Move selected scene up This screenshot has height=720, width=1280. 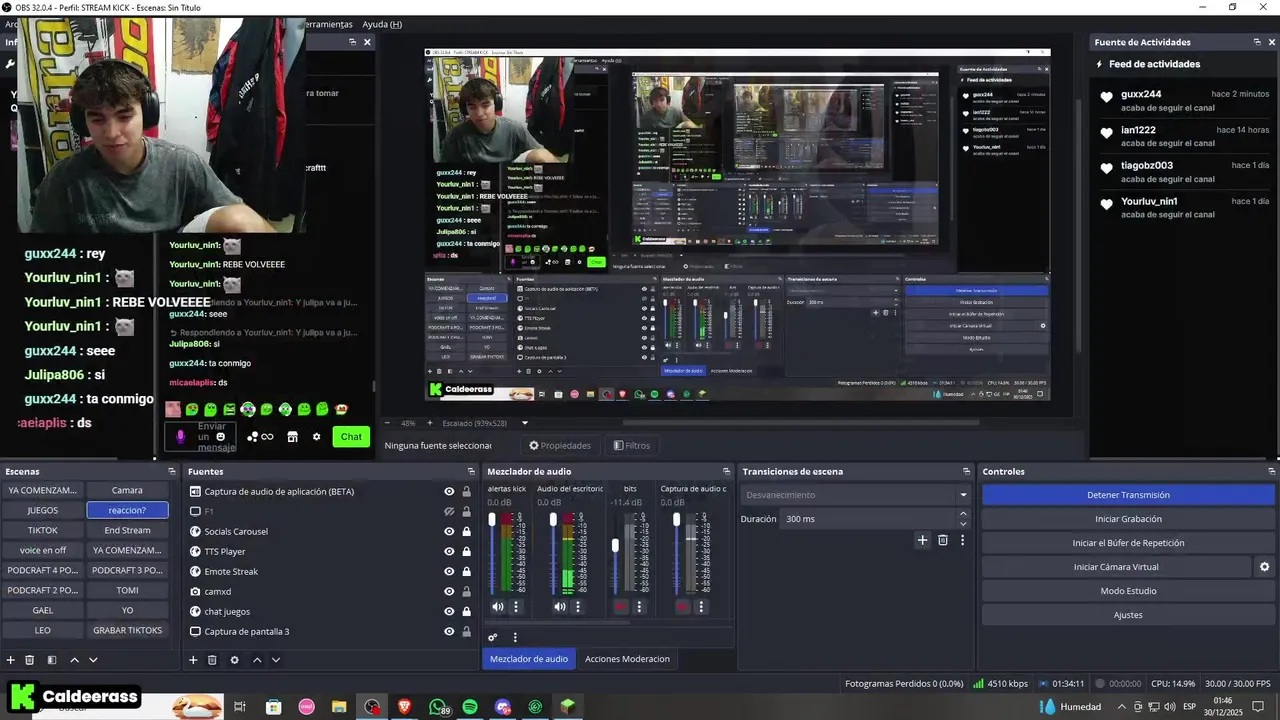(75, 660)
